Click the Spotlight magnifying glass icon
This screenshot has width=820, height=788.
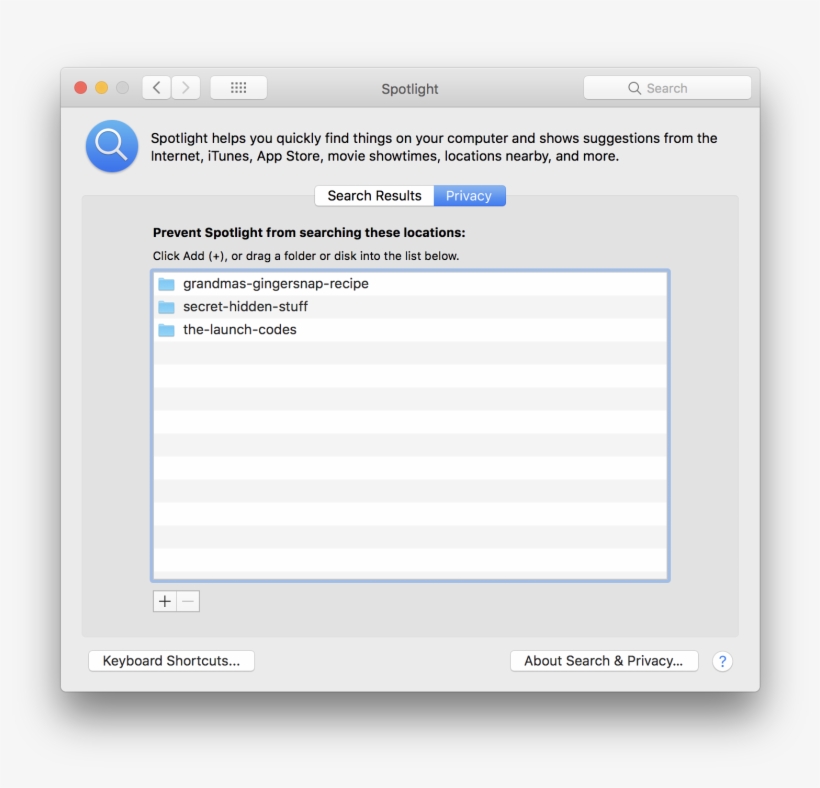tap(111, 146)
